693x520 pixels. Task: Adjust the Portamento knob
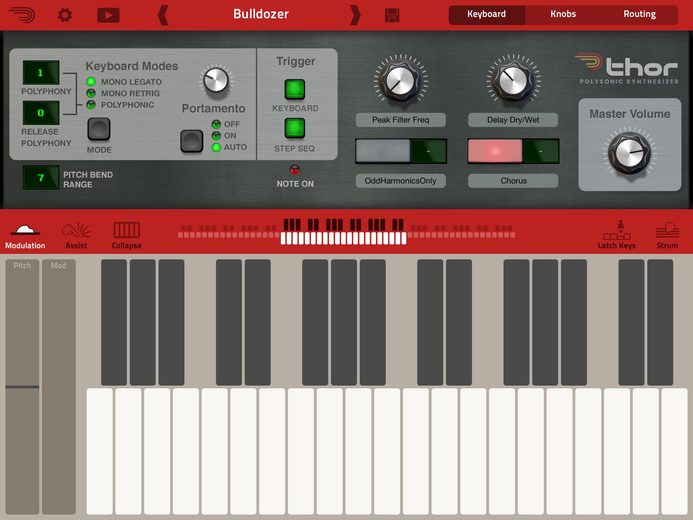(216, 80)
